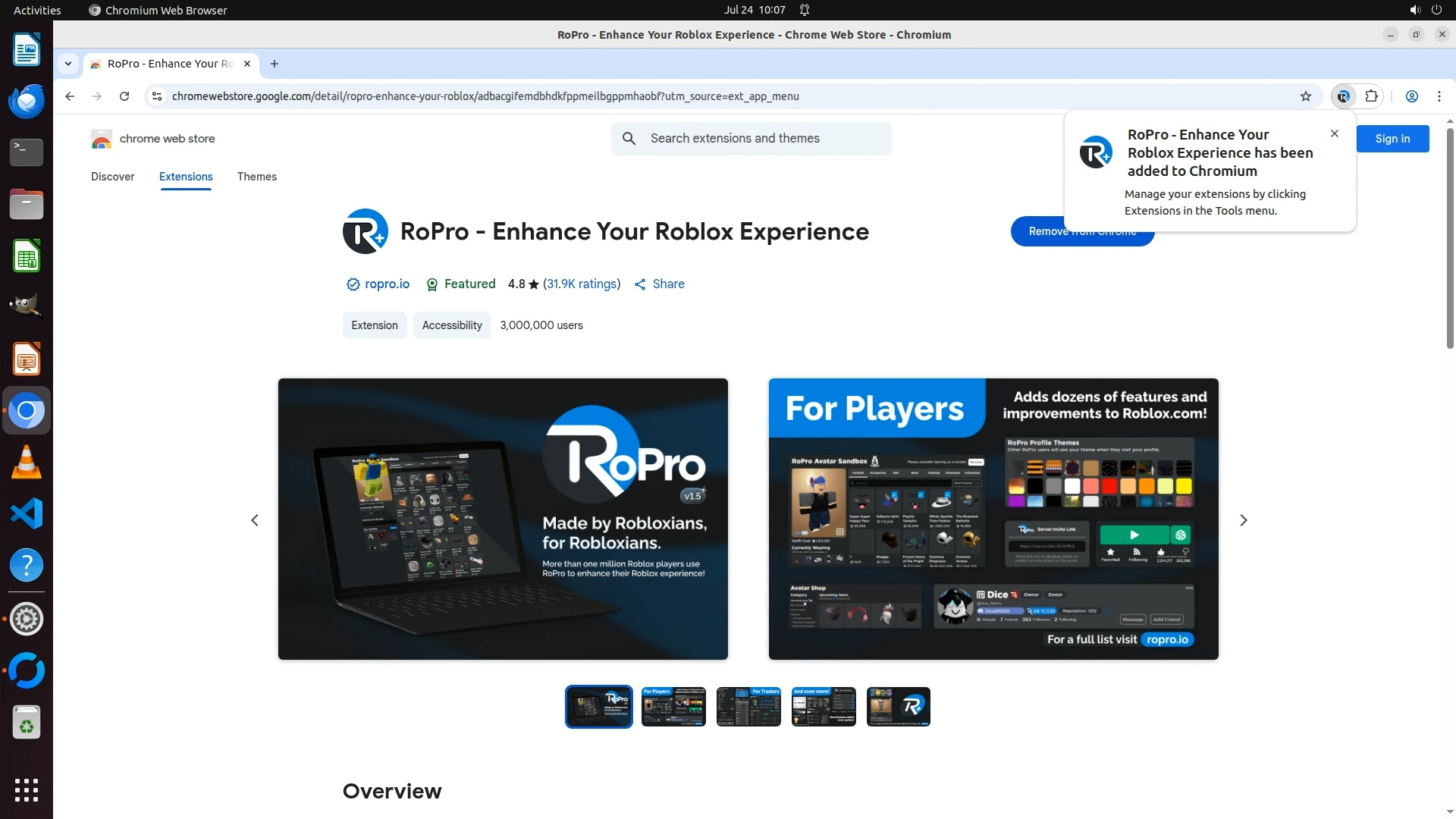Screen dimensions: 1456x819
Task: Switch to the Themes tab
Action: point(256,177)
